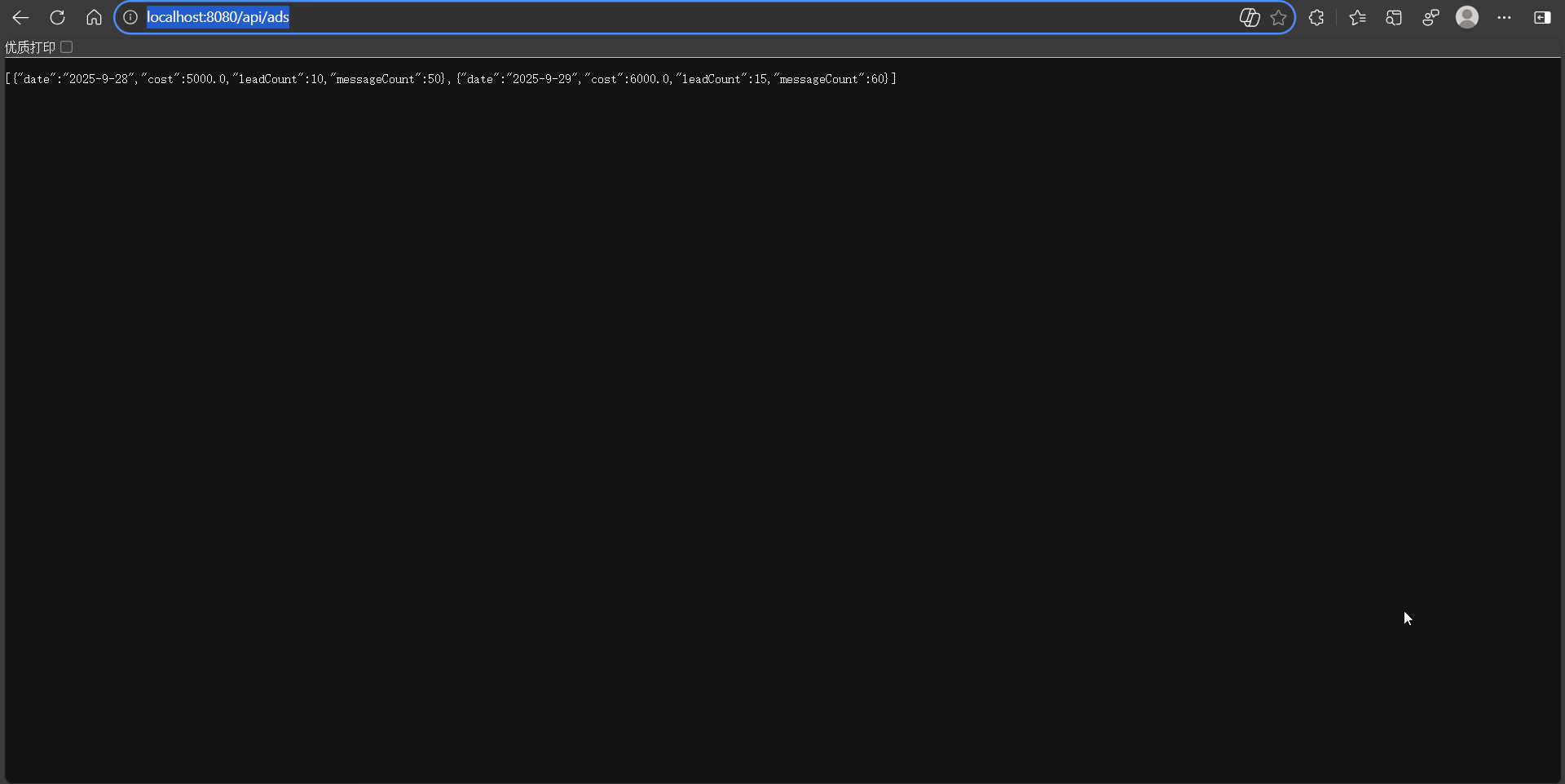1565x784 pixels.
Task: Open the Copilot icon in address bar
Action: click(x=1250, y=17)
